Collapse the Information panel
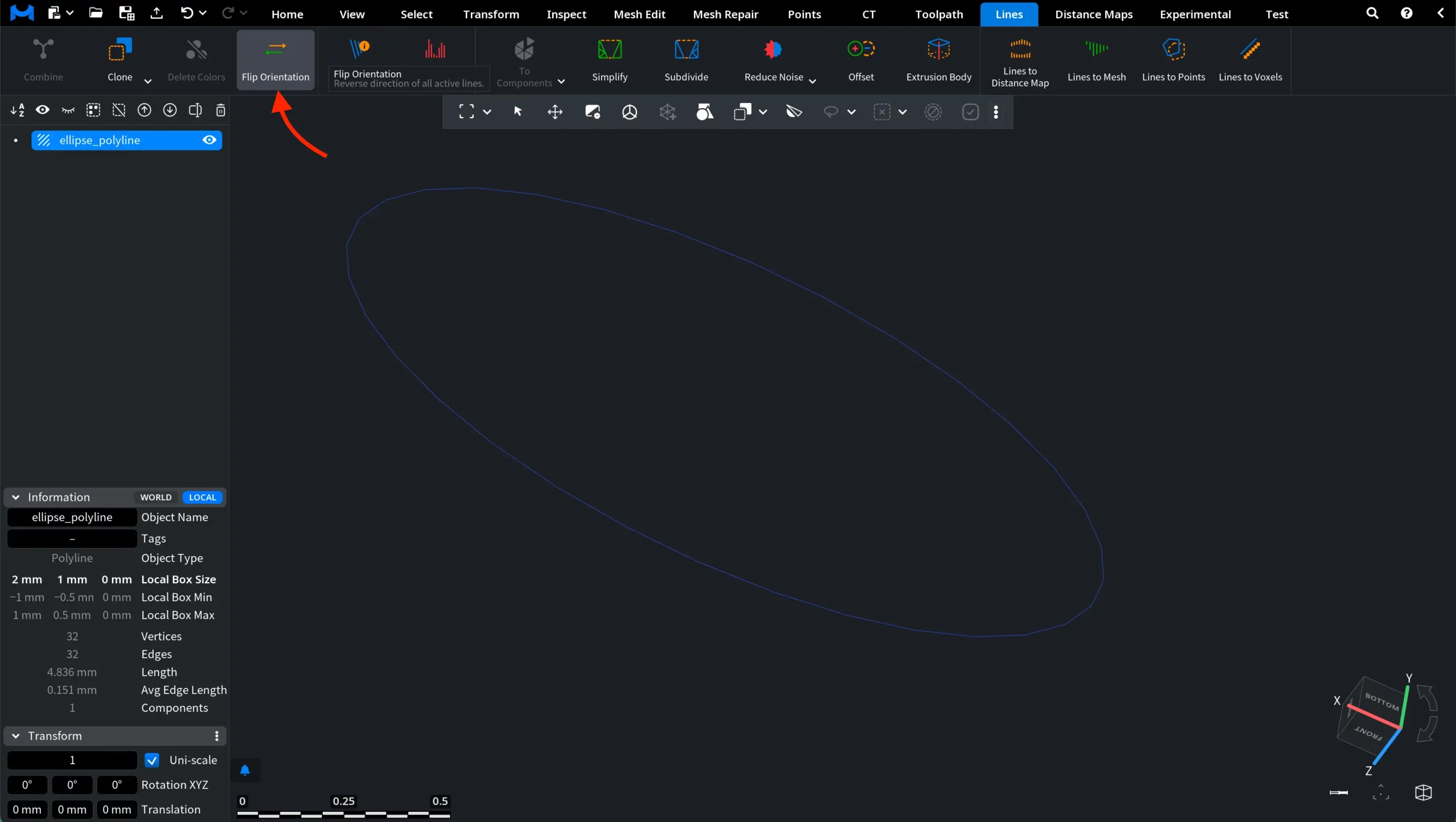 click(16, 497)
